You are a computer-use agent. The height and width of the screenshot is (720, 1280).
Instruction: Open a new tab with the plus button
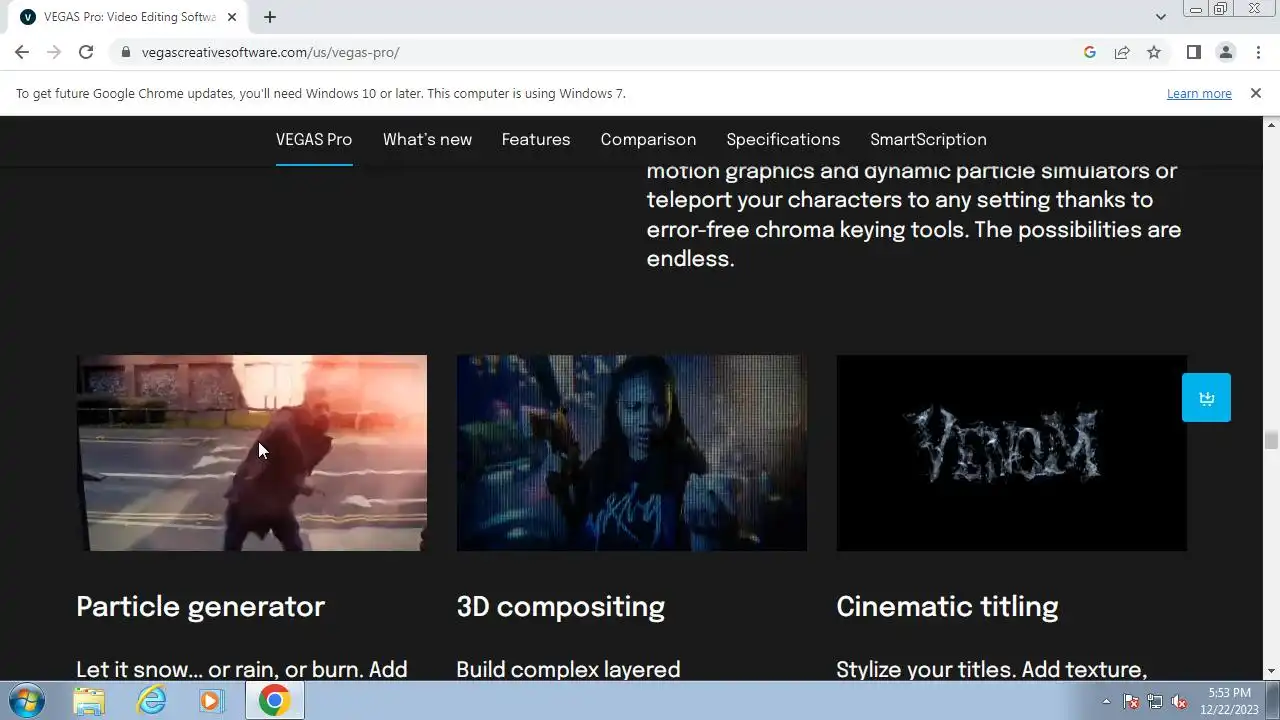click(x=270, y=17)
